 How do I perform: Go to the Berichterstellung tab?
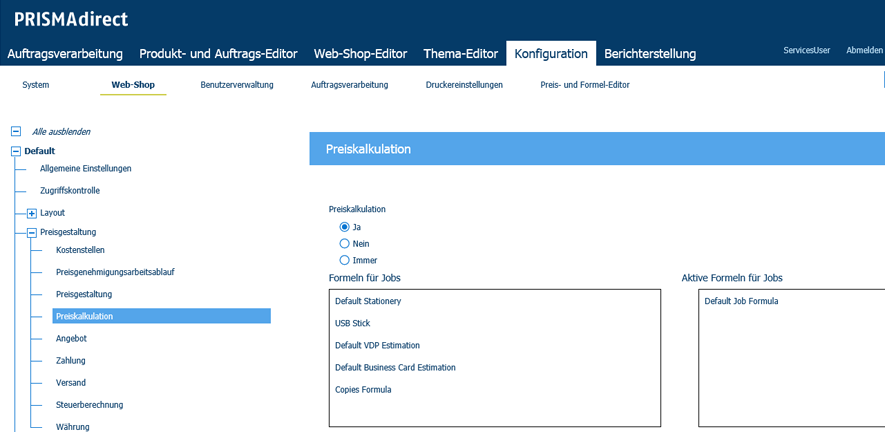pyautogui.click(x=650, y=54)
